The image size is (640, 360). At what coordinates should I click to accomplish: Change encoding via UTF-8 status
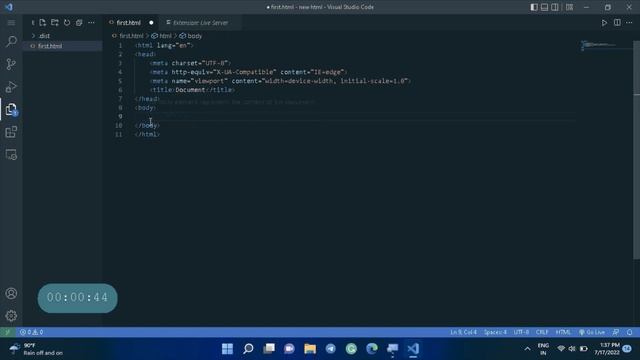tap(521, 332)
